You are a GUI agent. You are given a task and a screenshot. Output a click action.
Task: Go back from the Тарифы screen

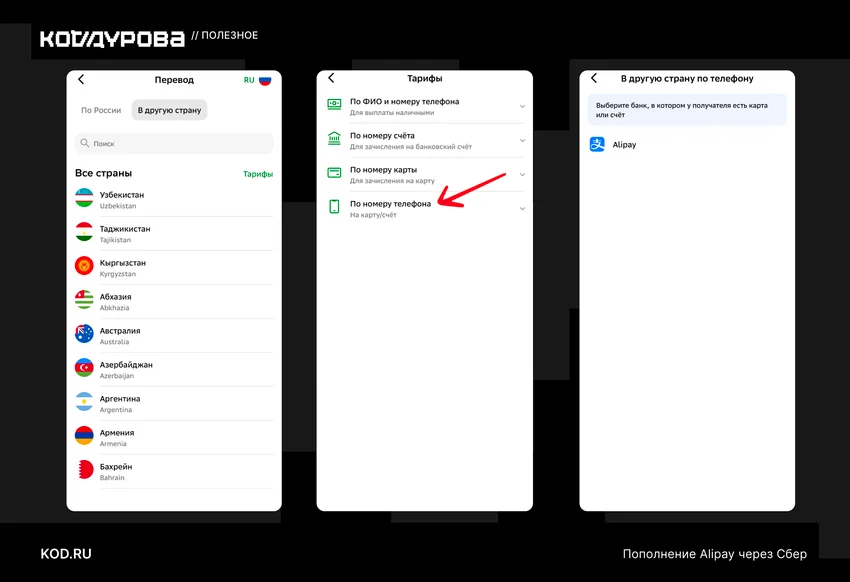331,78
